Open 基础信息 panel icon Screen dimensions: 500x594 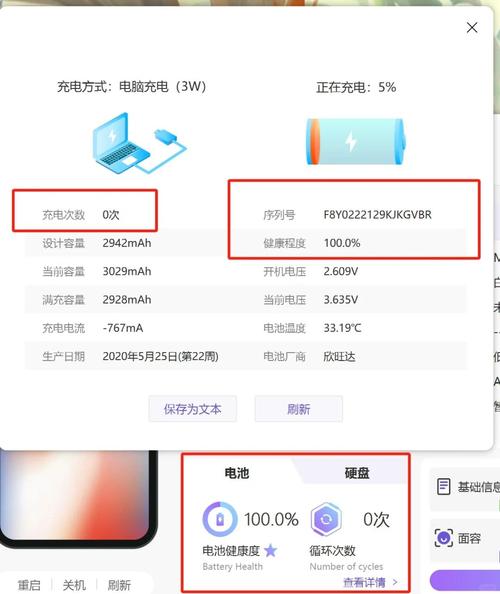[443, 486]
